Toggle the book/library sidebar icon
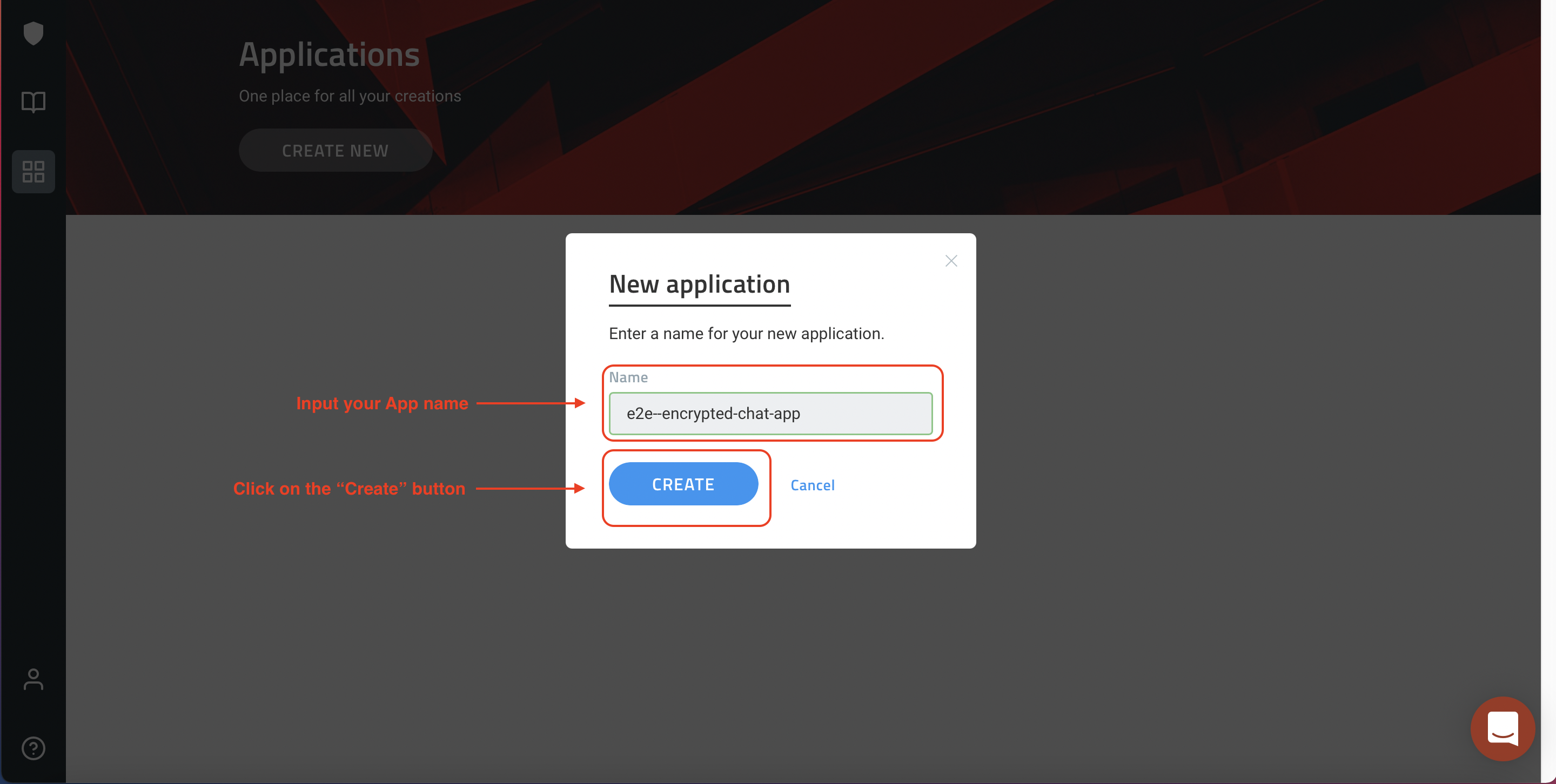This screenshot has height=784, width=1556. tap(34, 102)
